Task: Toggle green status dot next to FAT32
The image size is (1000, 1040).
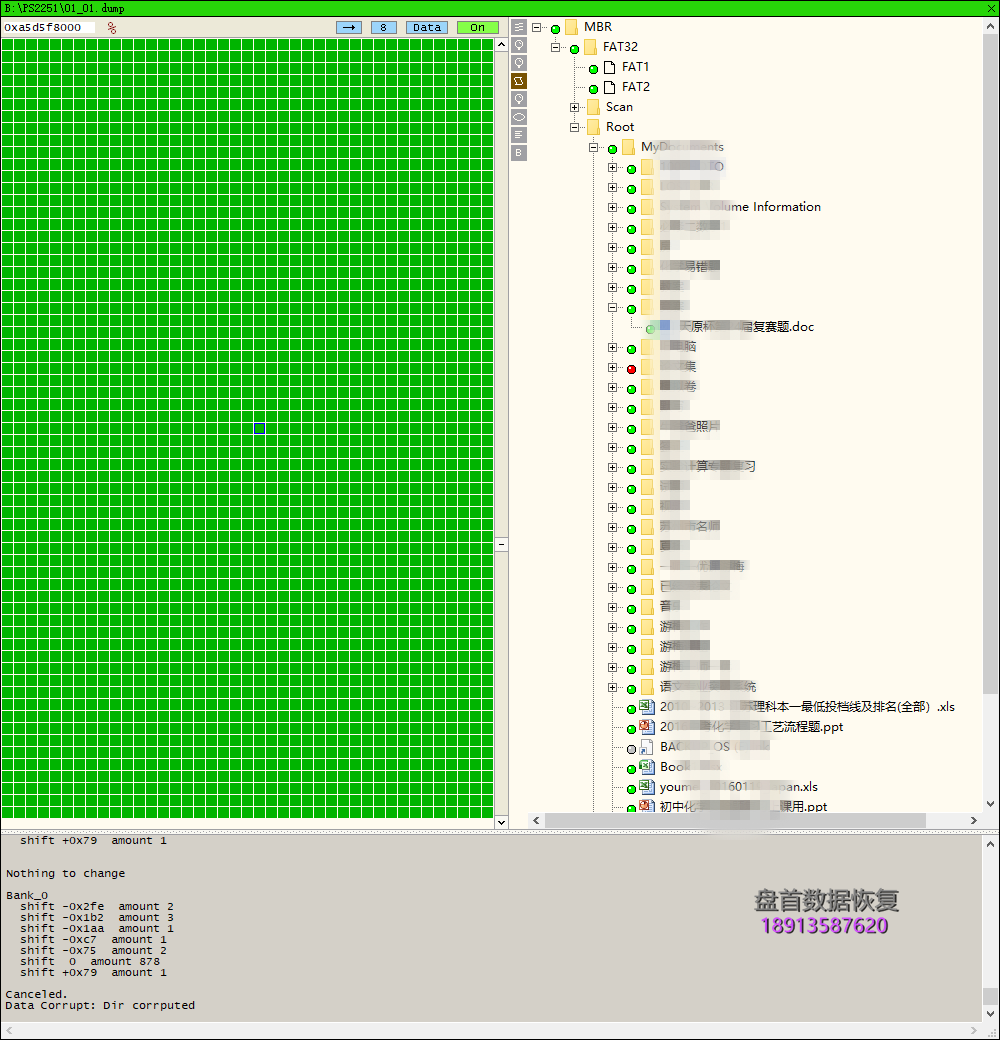Action: coord(574,48)
